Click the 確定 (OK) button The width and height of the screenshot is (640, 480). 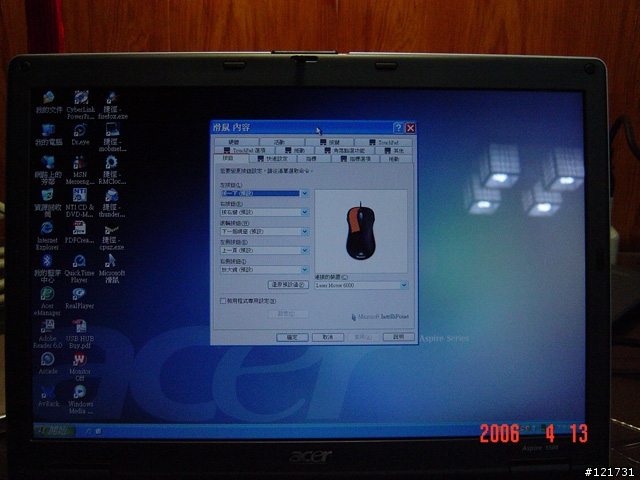[x=292, y=337]
